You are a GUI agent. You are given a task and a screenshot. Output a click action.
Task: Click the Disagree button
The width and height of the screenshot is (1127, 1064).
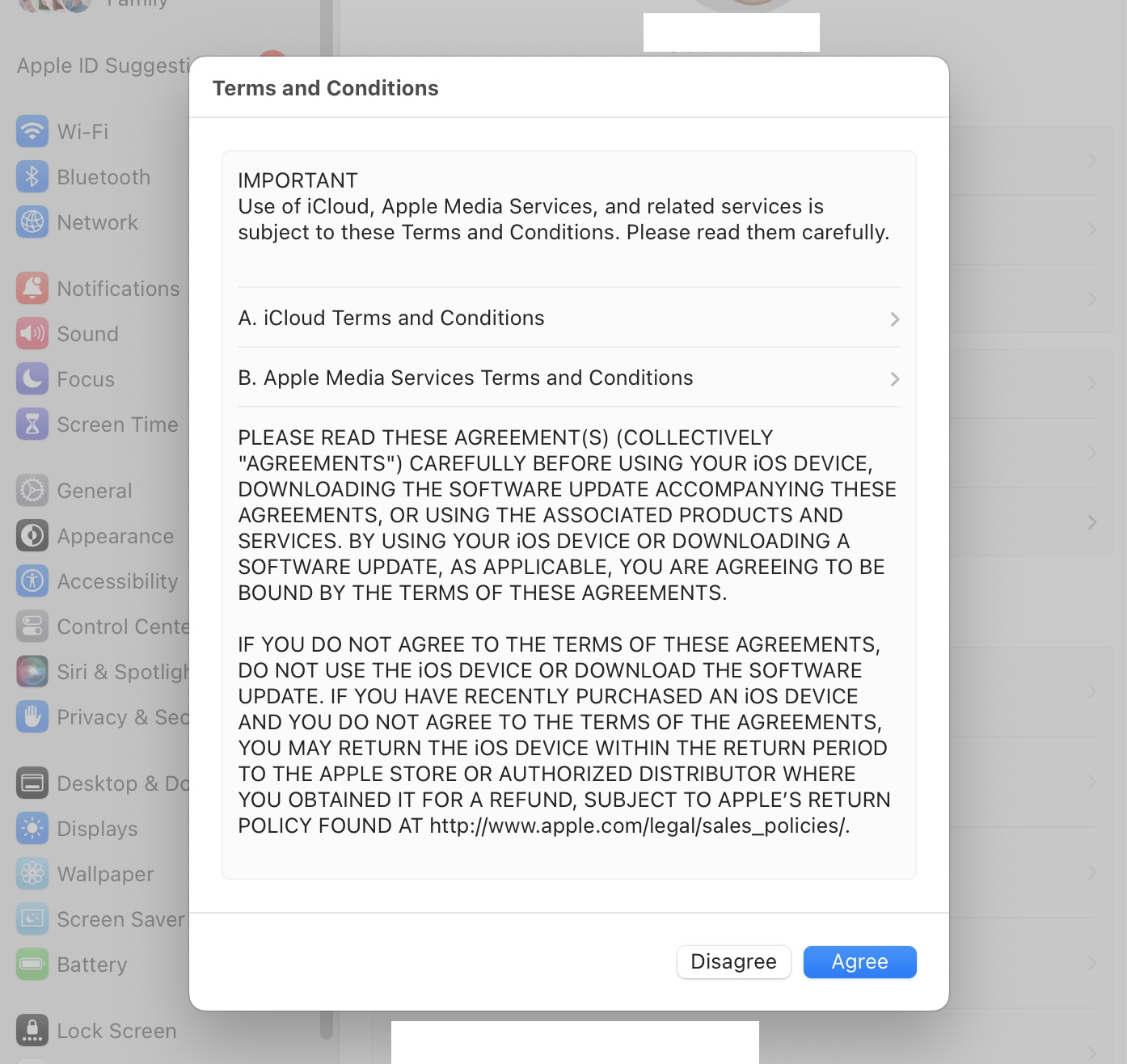pyautogui.click(x=733, y=962)
